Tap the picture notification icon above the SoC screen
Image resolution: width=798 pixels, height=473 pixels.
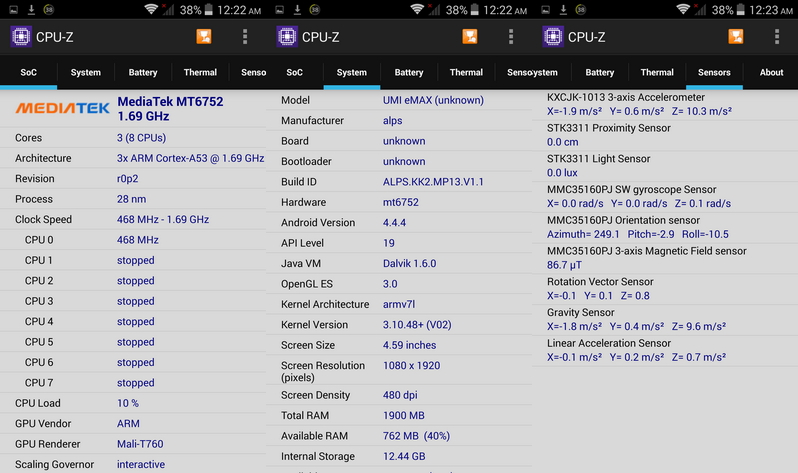coord(14,10)
